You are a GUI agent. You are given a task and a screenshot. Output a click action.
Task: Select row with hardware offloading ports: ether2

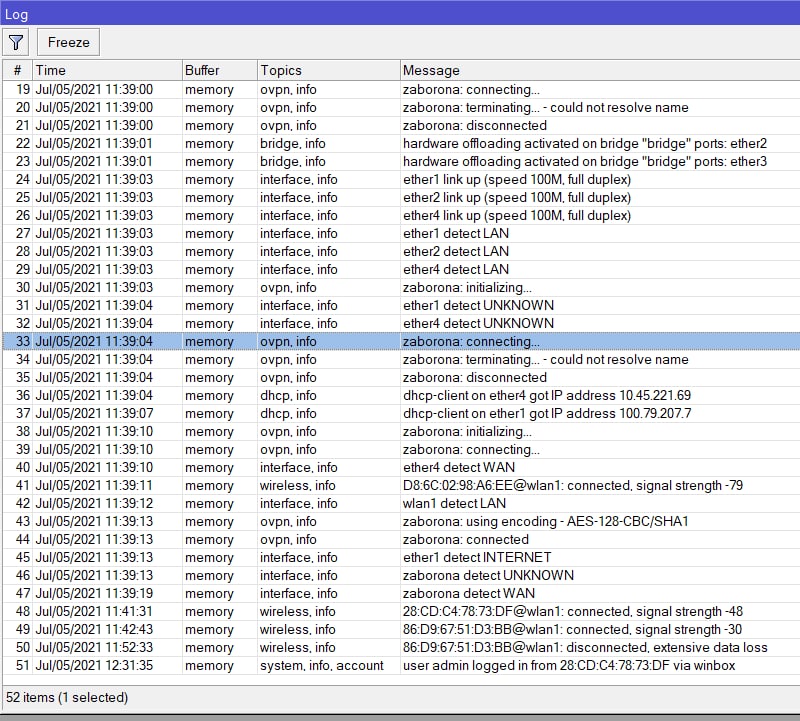402,143
